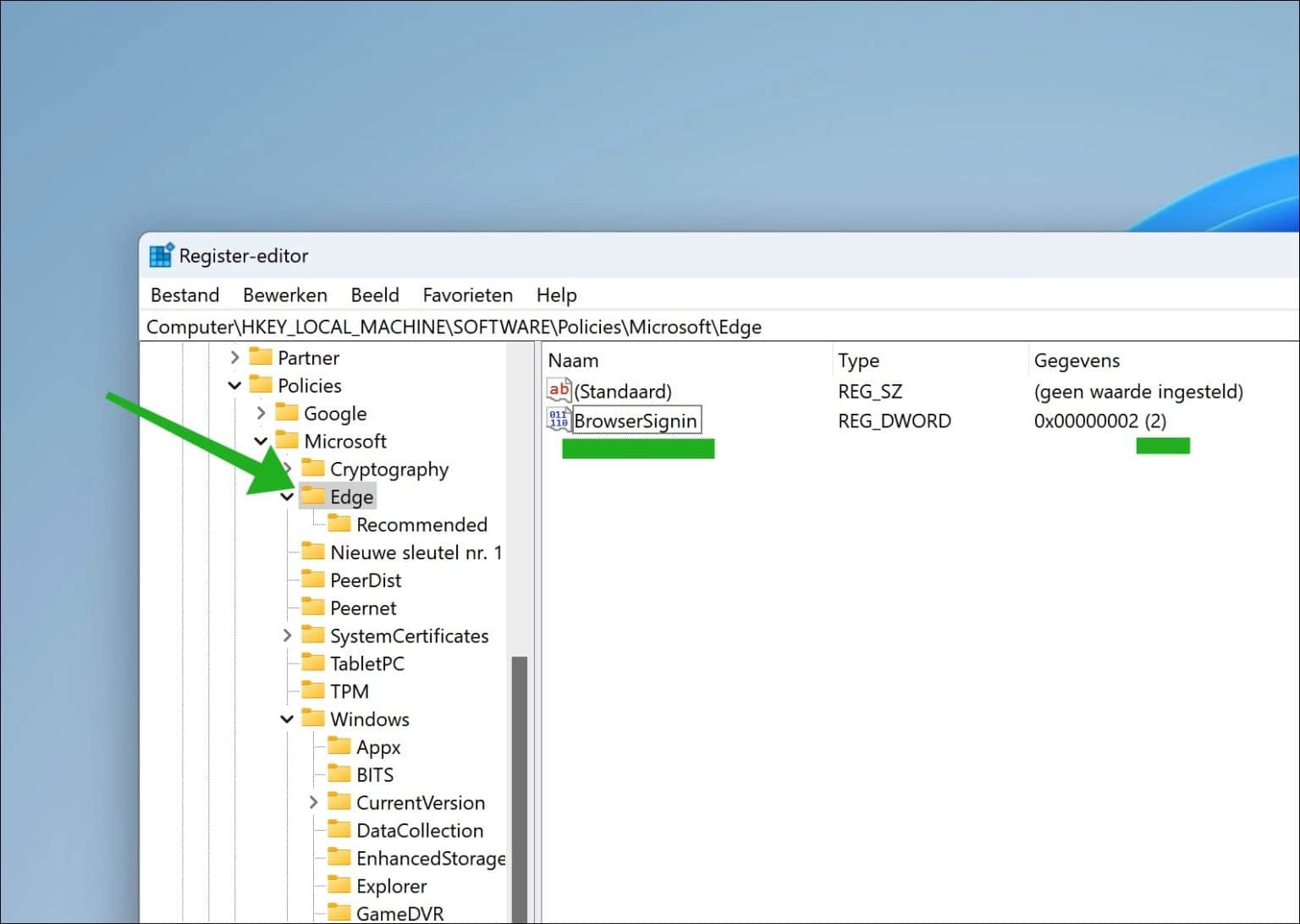This screenshot has height=924, width=1300.
Task: Click the BrowserSignin DWORD value icon
Action: pyautogui.click(x=559, y=420)
